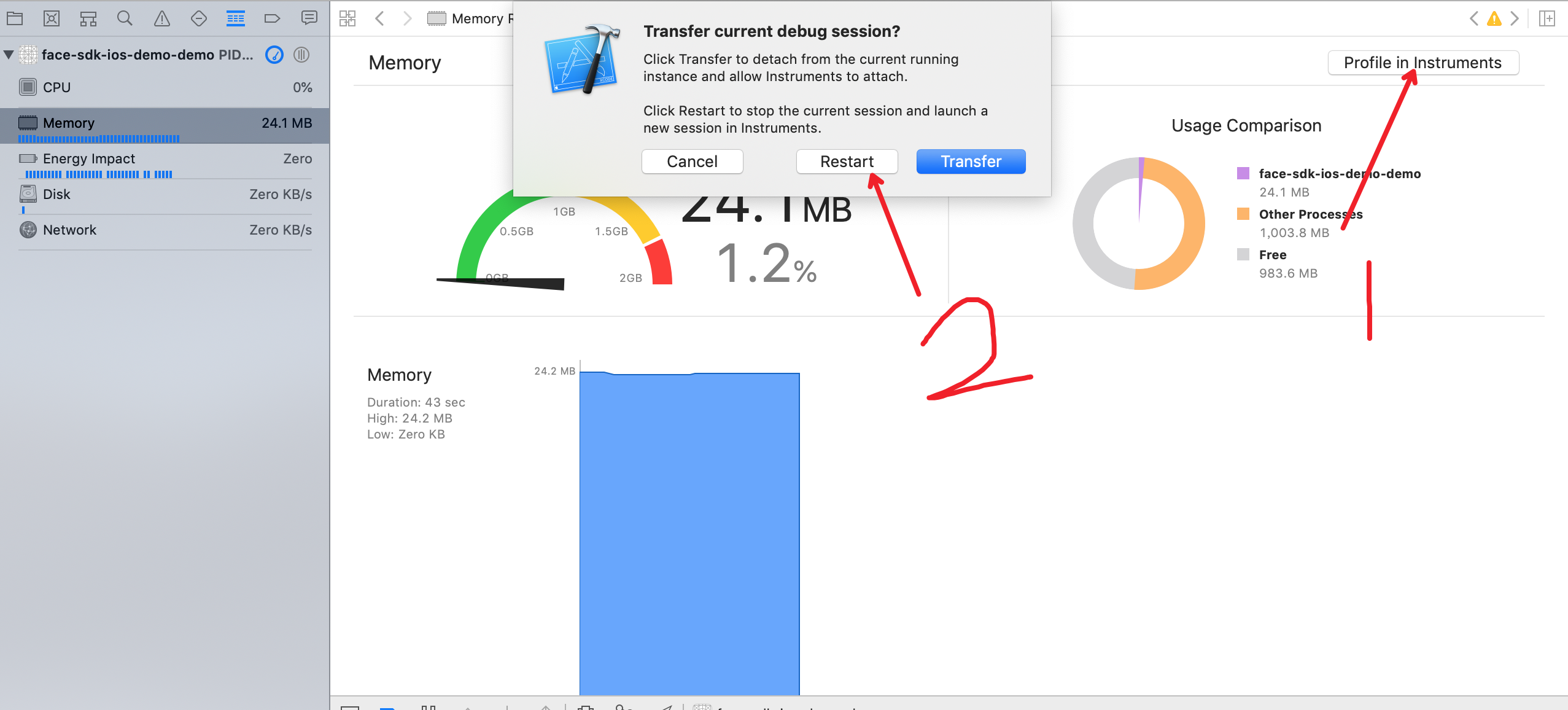Select the Debug navigator icon
Image resolution: width=1568 pixels, height=710 pixels.
235,18
